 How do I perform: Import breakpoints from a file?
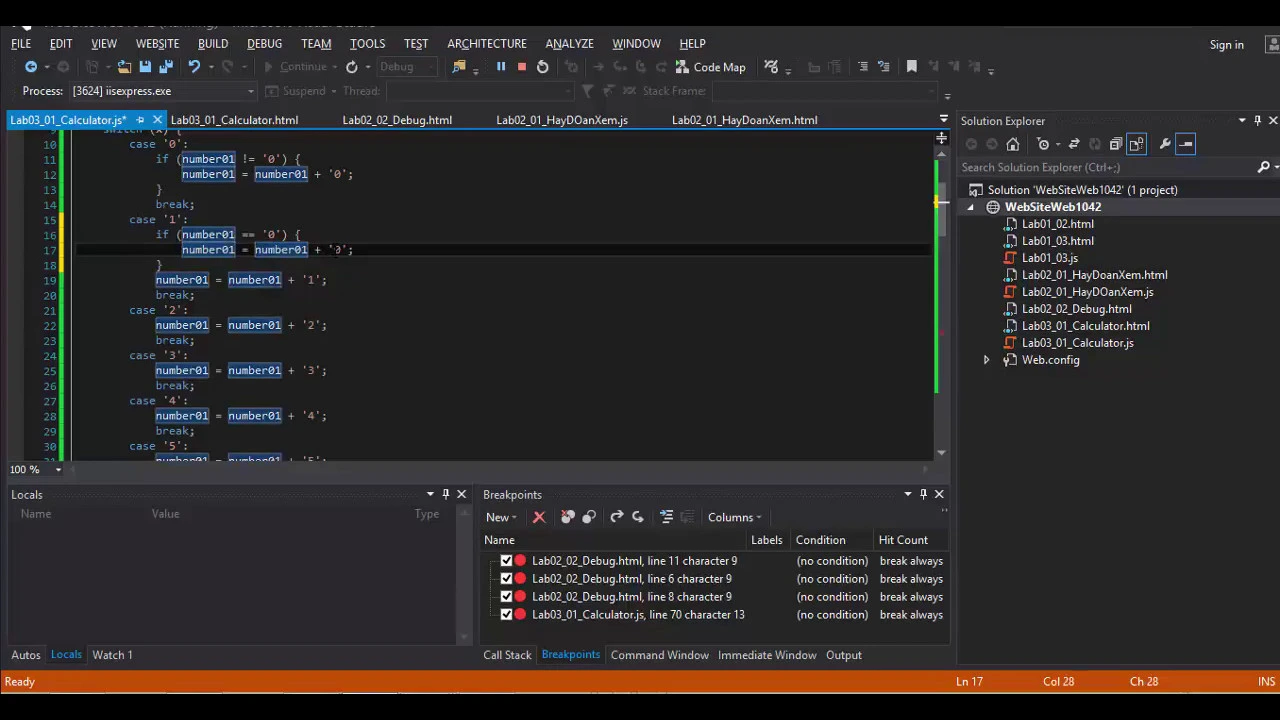coord(637,517)
